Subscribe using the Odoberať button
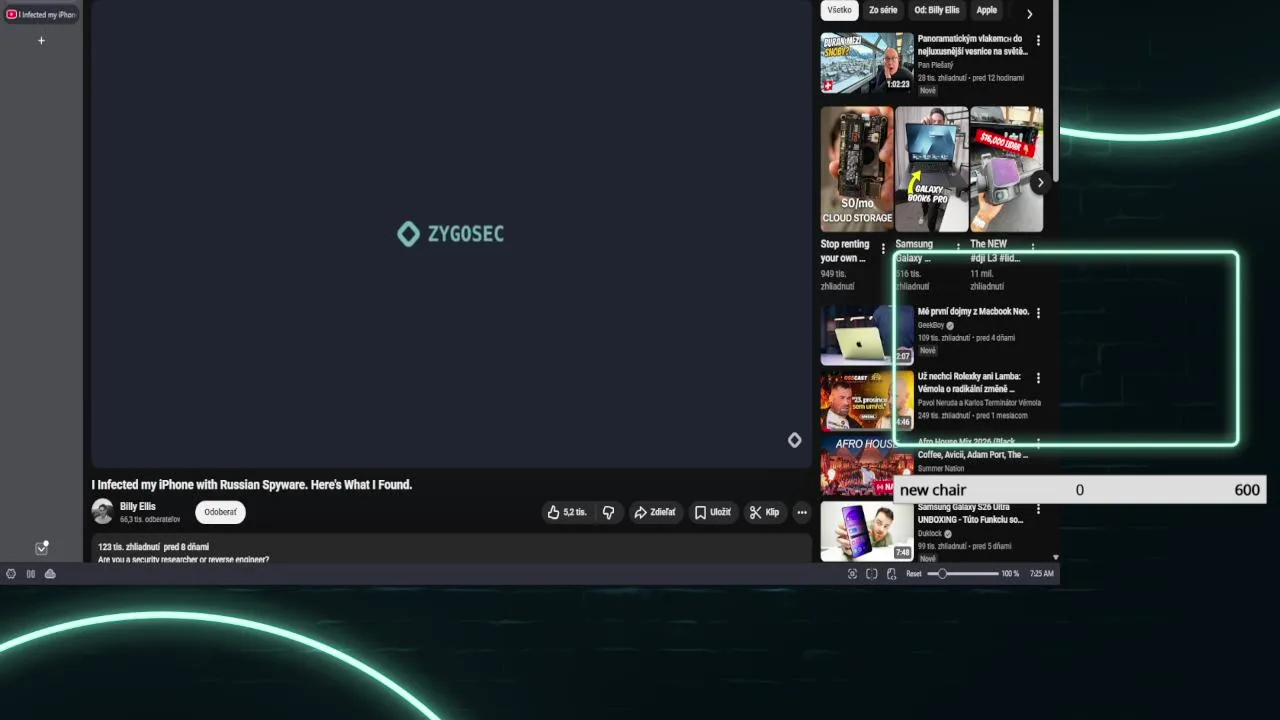Viewport: 1280px width, 720px height. [220, 512]
